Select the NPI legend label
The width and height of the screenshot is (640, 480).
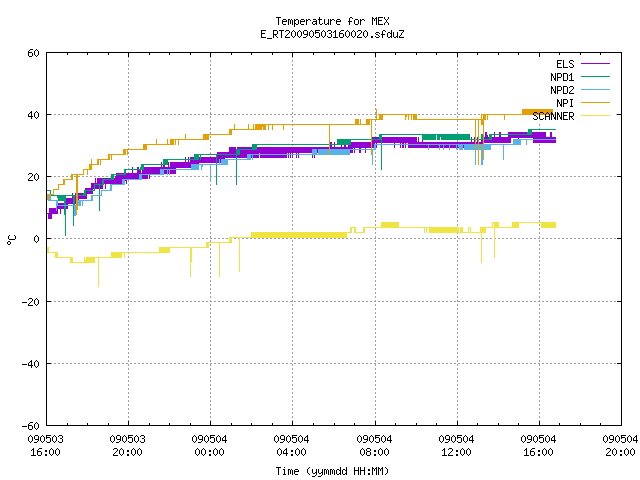[565, 103]
